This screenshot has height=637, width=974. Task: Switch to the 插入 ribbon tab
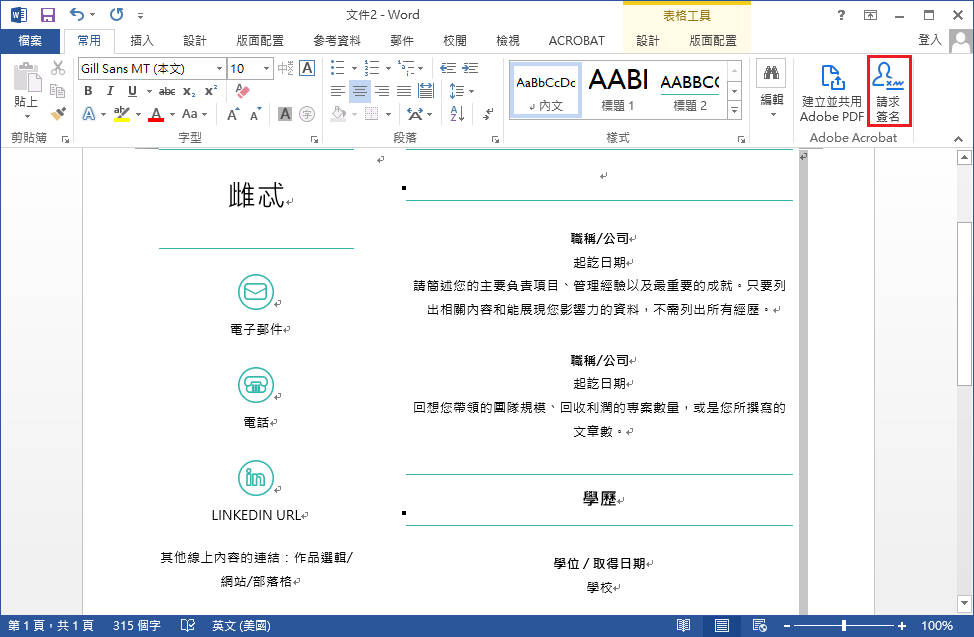[x=143, y=40]
